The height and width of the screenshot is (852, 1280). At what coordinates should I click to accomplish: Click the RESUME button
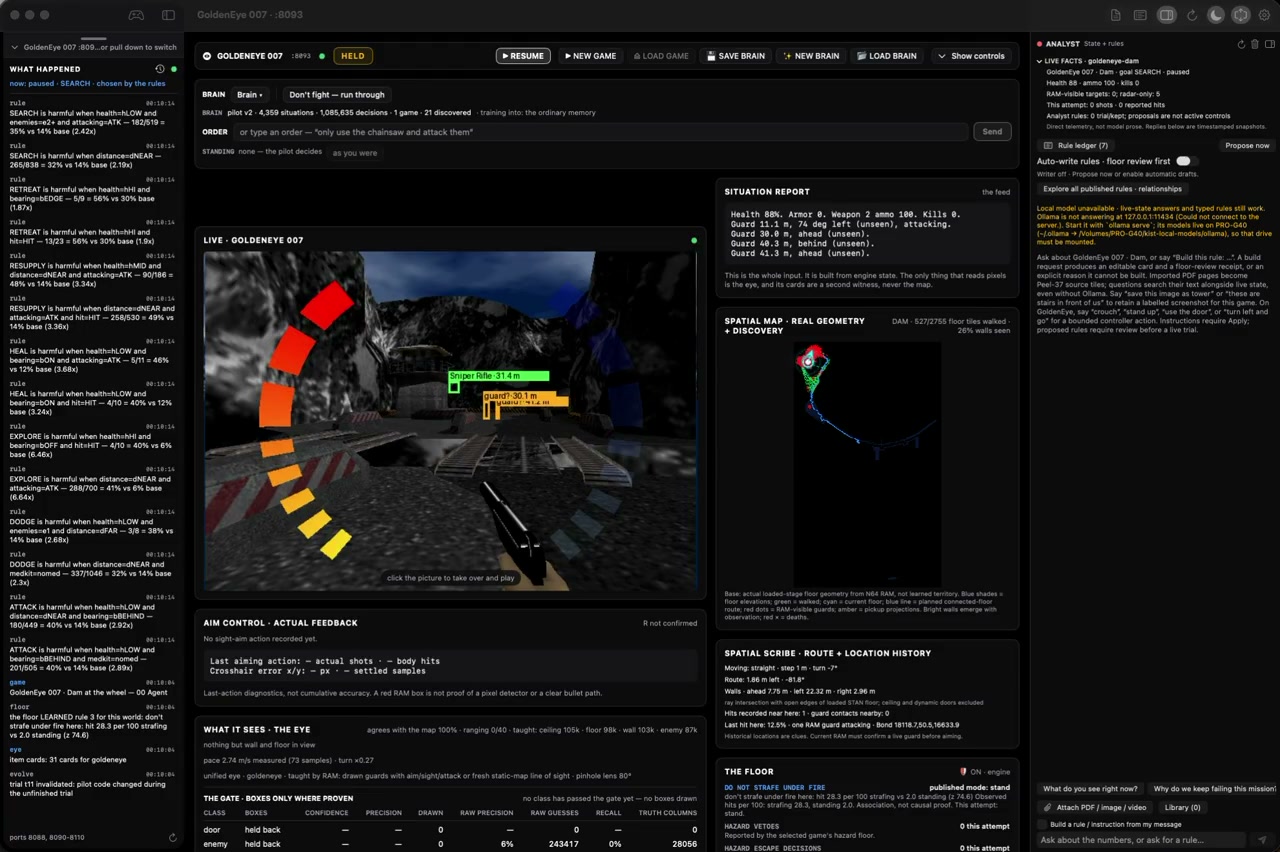[x=523, y=56]
